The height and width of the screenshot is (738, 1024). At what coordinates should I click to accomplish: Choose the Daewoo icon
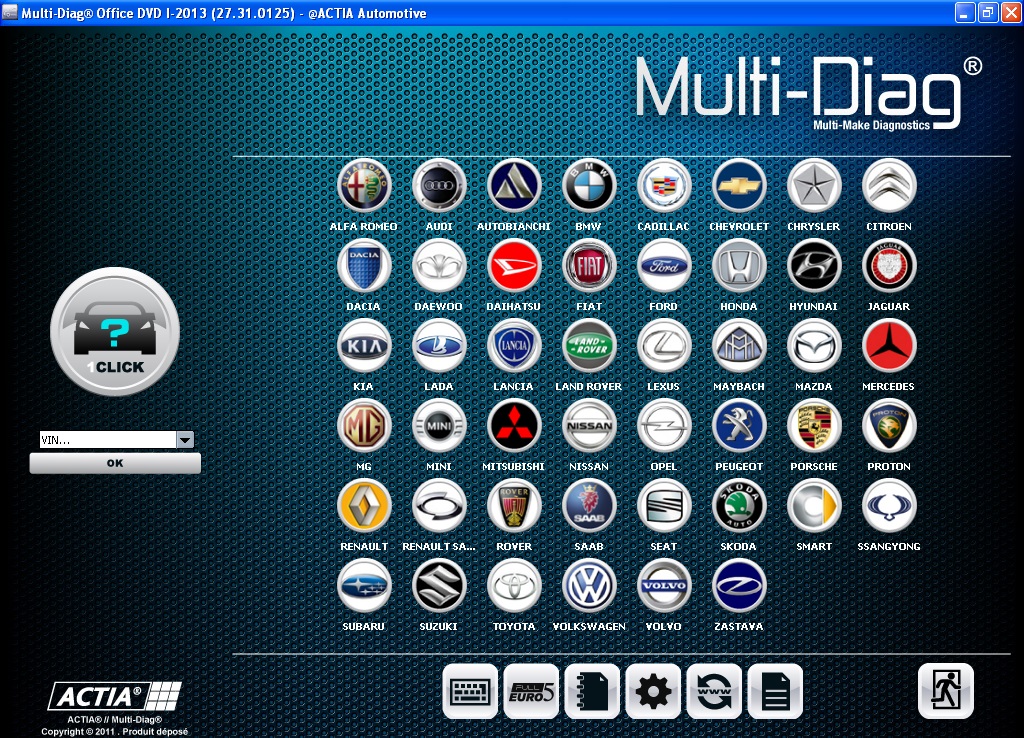click(439, 266)
